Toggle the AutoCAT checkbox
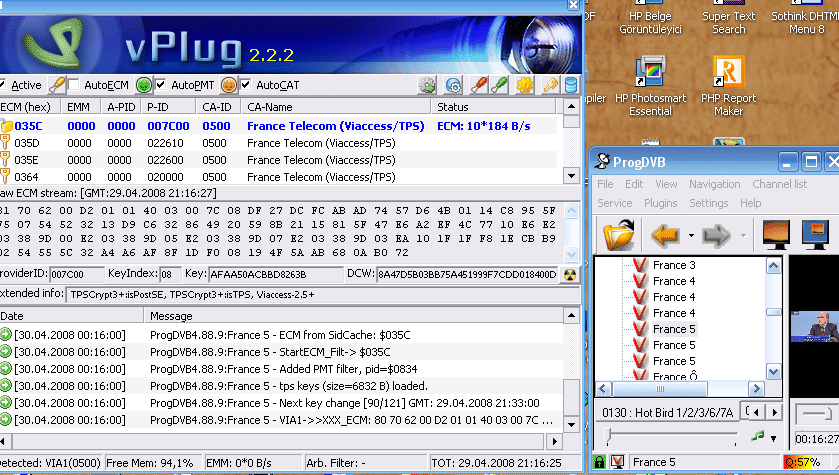The height and width of the screenshot is (475, 839). click(x=246, y=85)
